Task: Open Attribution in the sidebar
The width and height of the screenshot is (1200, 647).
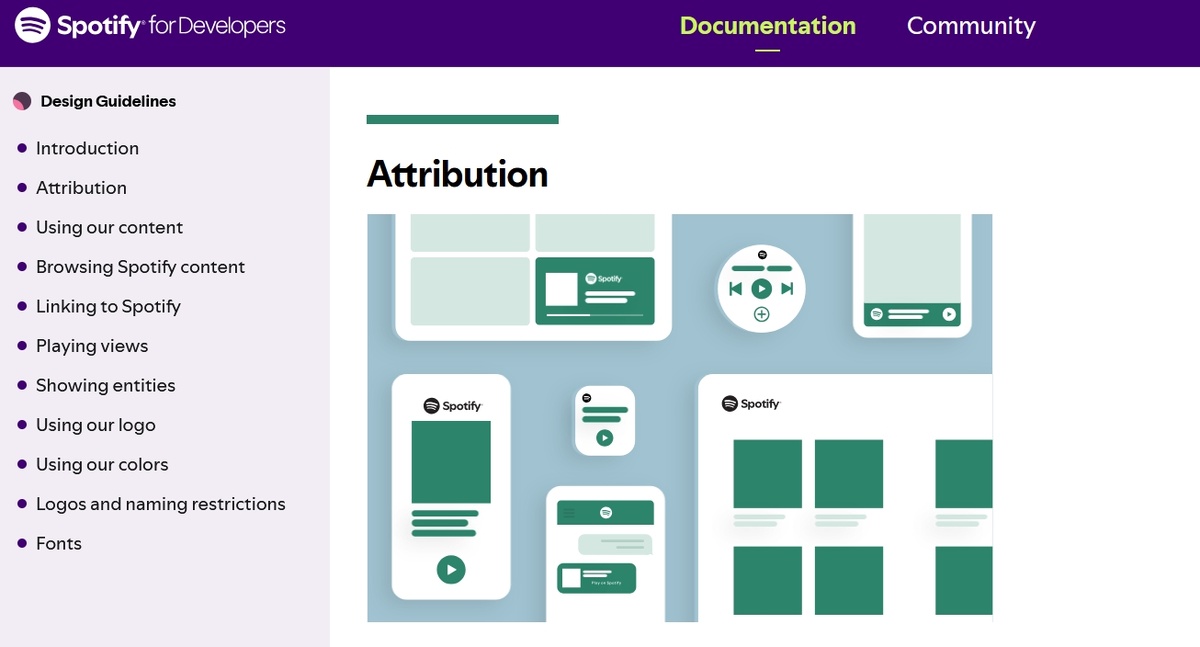Action: (81, 188)
